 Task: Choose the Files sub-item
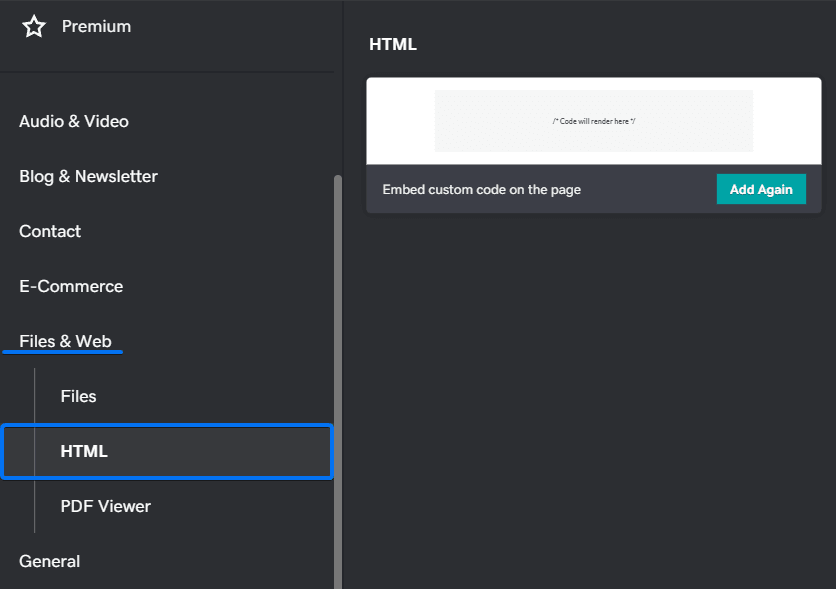pos(78,396)
